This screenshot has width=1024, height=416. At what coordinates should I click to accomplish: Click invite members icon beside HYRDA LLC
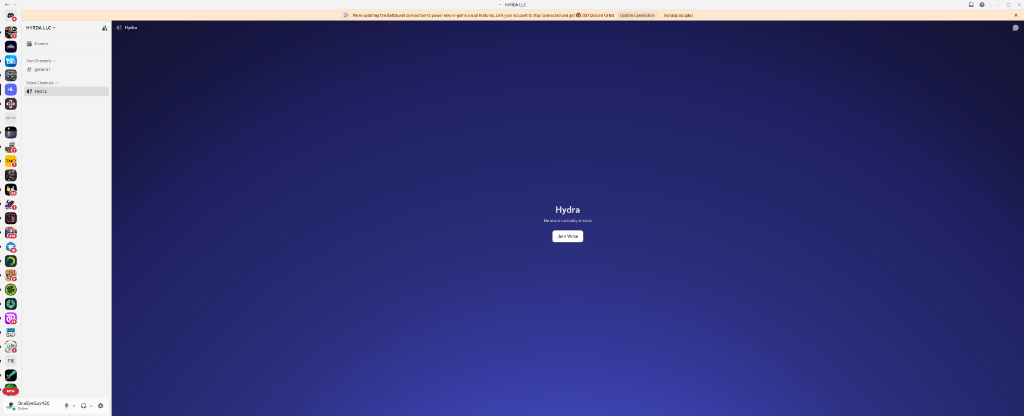104,28
